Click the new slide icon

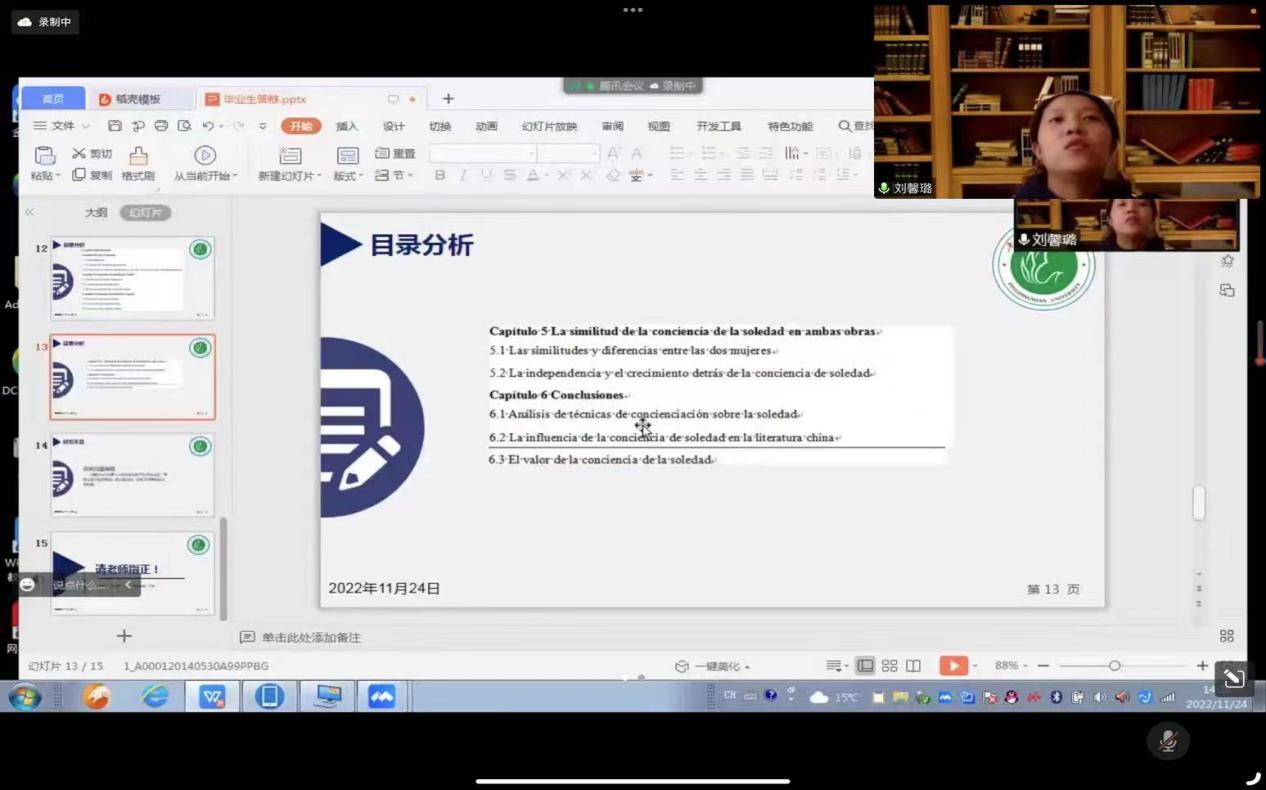pos(290,155)
